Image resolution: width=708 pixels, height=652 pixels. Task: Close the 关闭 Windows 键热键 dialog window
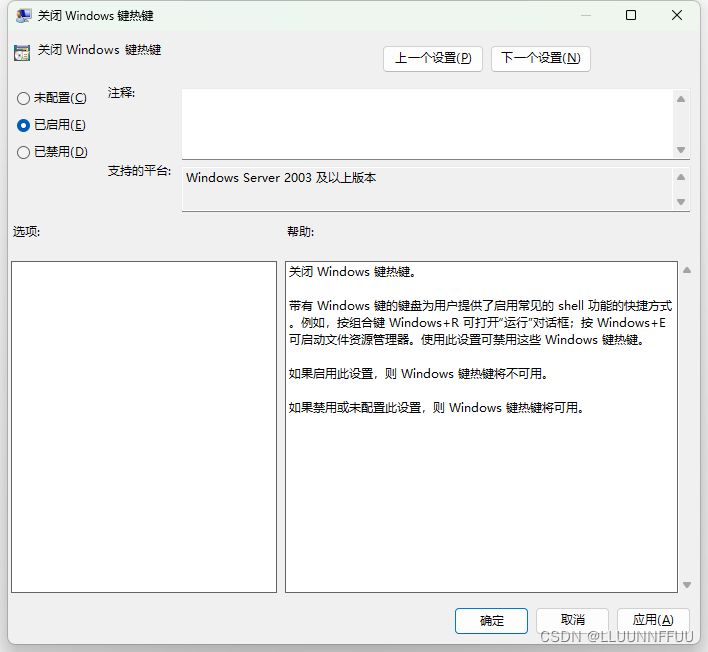(x=676, y=15)
